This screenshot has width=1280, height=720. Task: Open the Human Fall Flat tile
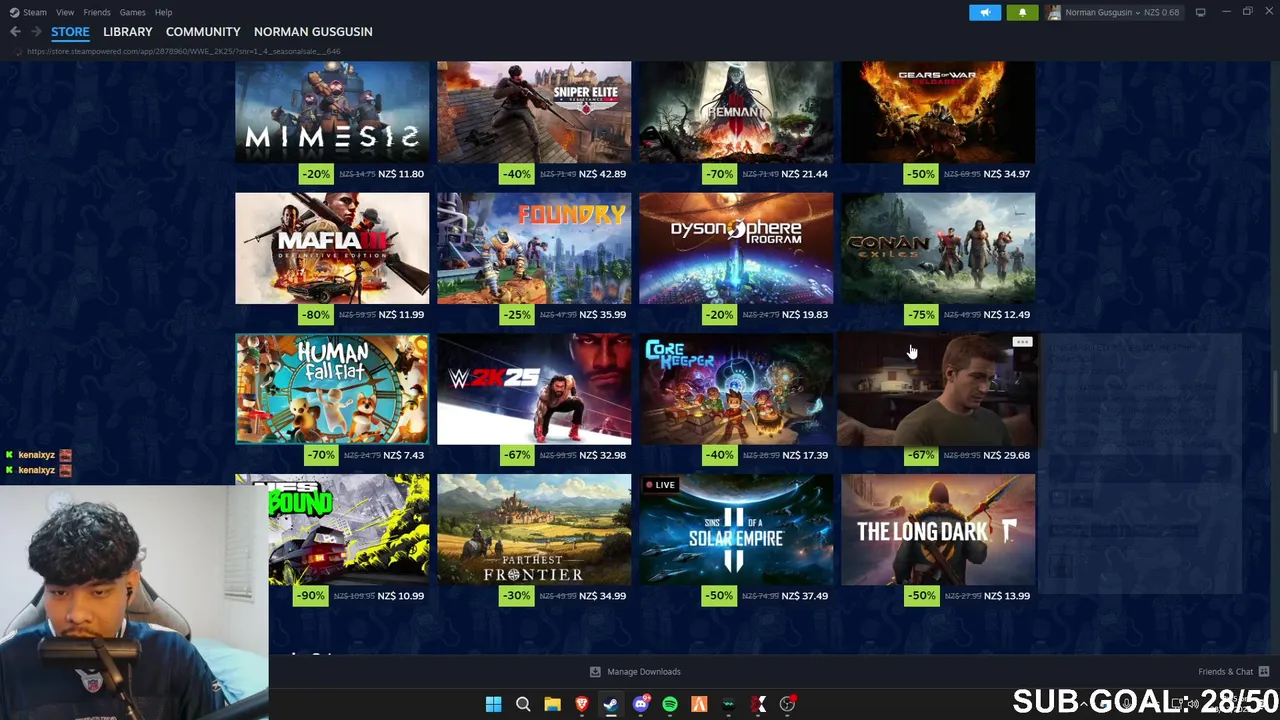[x=332, y=389]
